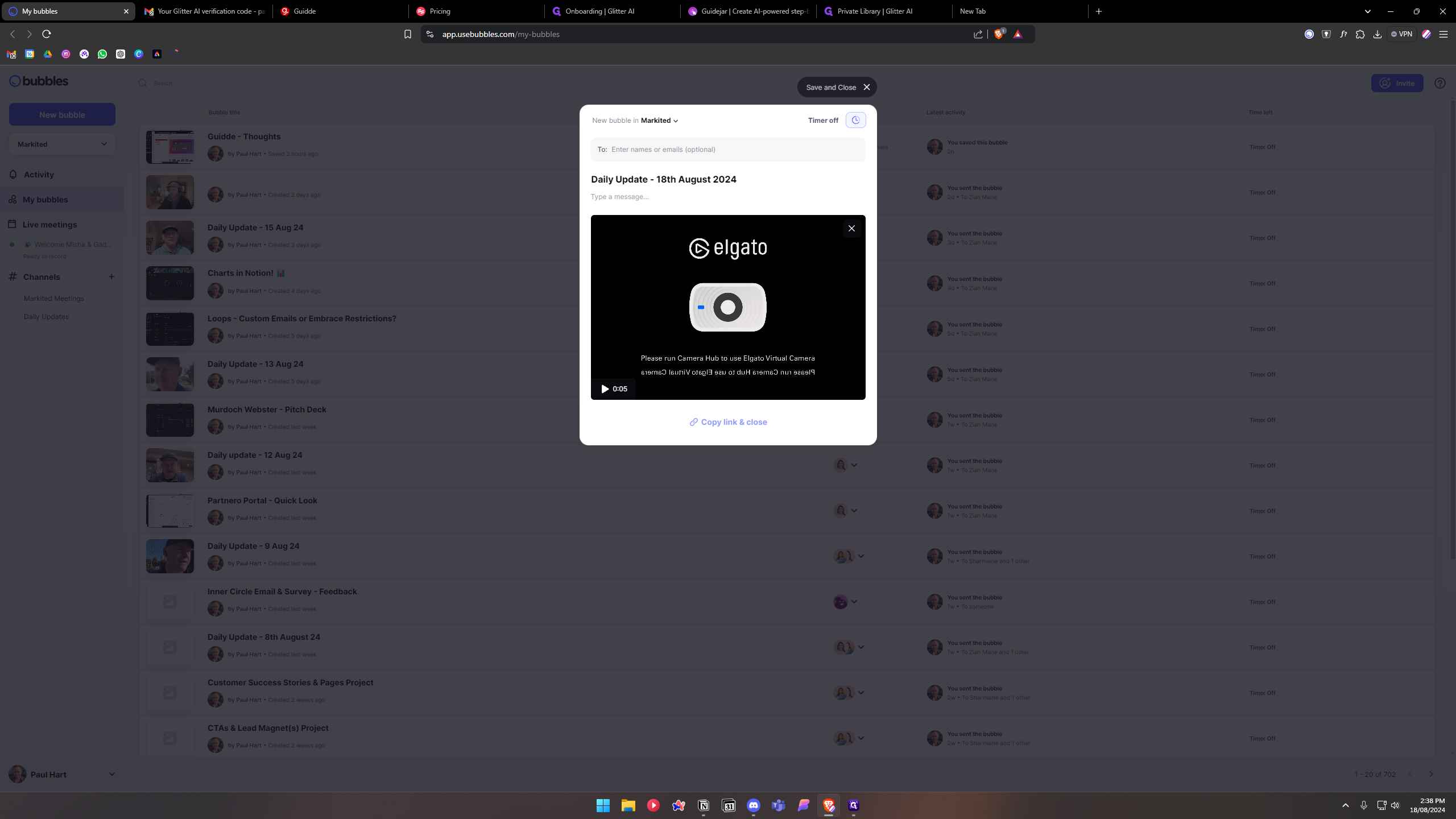
Task: Open the Markited Meetings channel
Action: point(54,299)
